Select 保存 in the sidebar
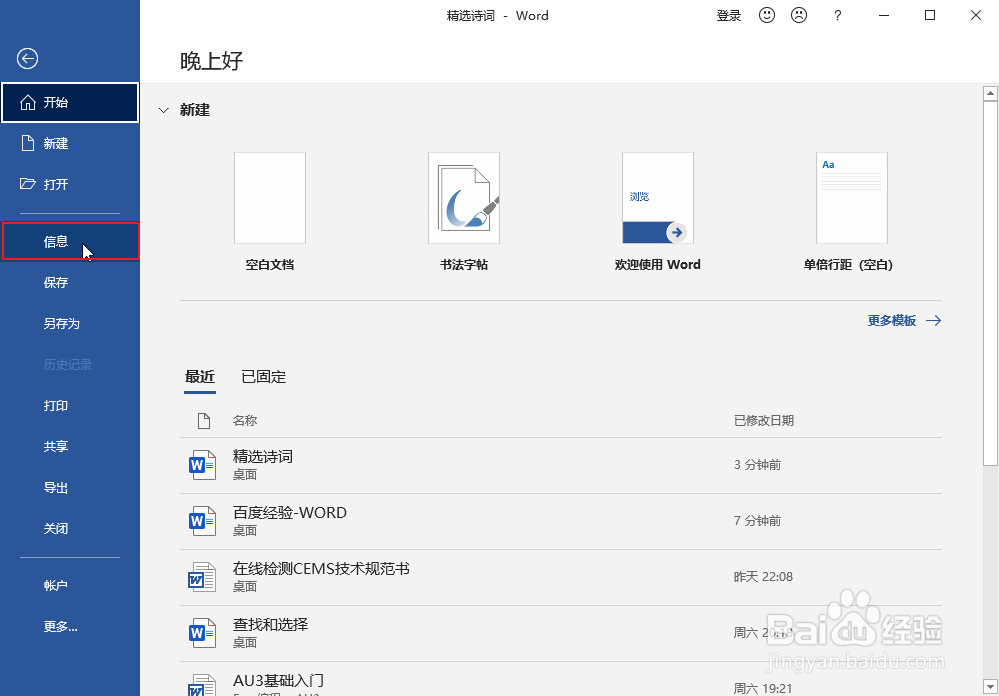Image resolution: width=999 pixels, height=696 pixels. pyautogui.click(x=70, y=282)
